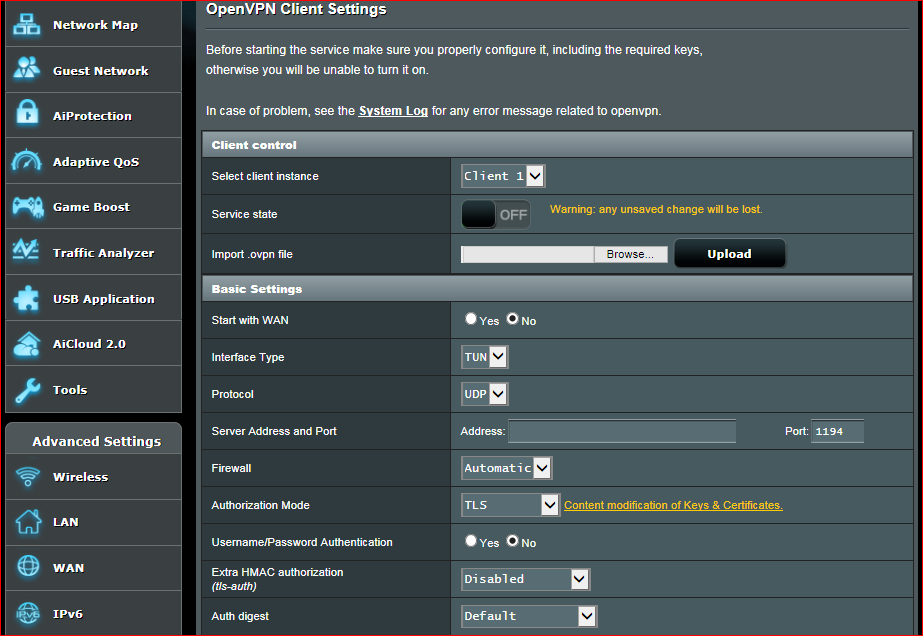Go to Adaptive QoS menu label
The image size is (923, 636).
tap(96, 162)
